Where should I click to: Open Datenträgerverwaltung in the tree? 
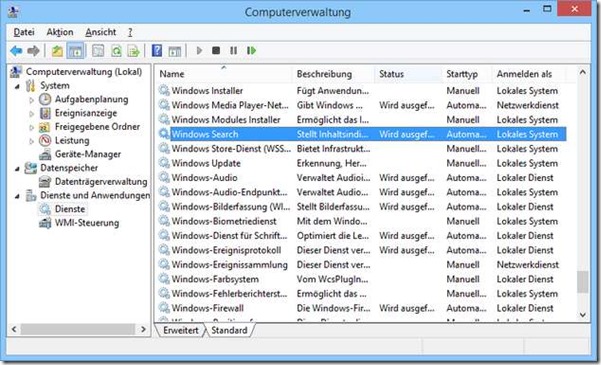(x=101, y=181)
